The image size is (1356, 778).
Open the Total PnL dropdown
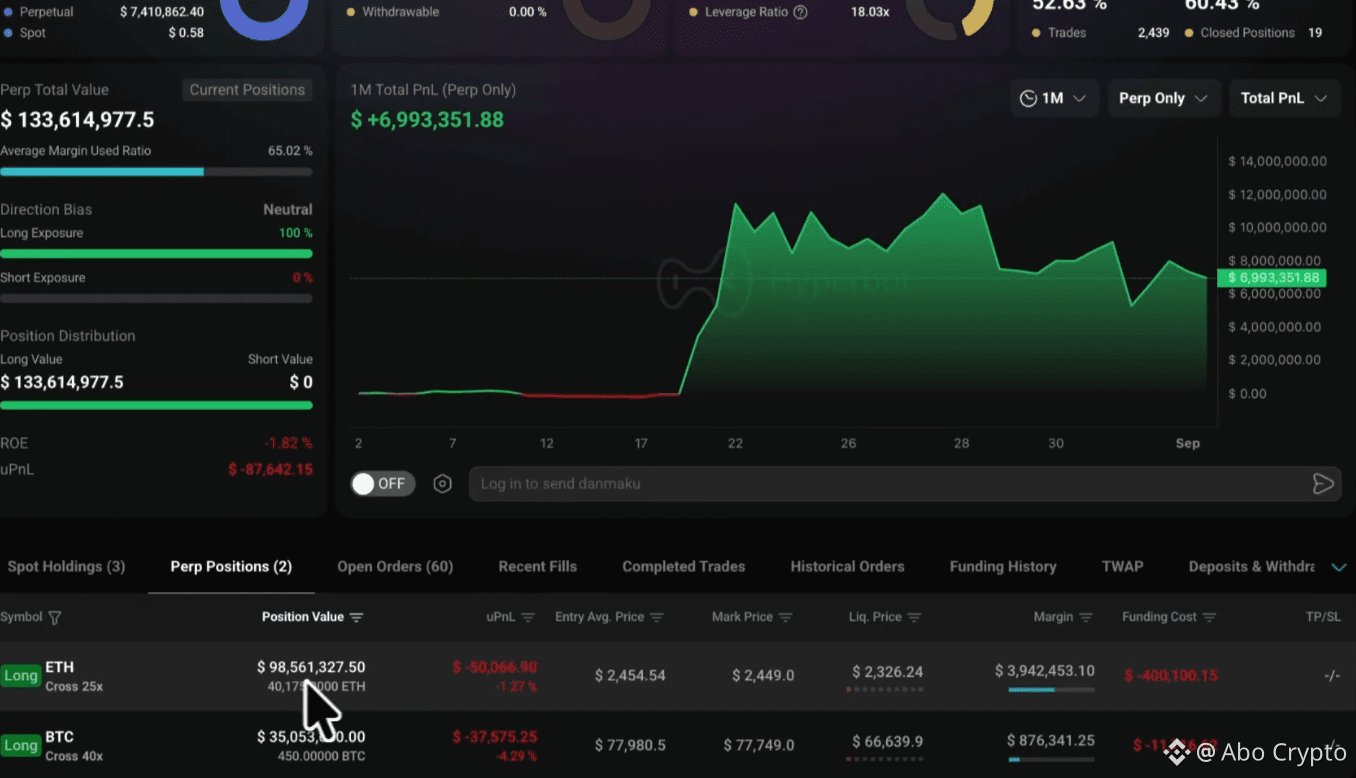pos(1284,98)
